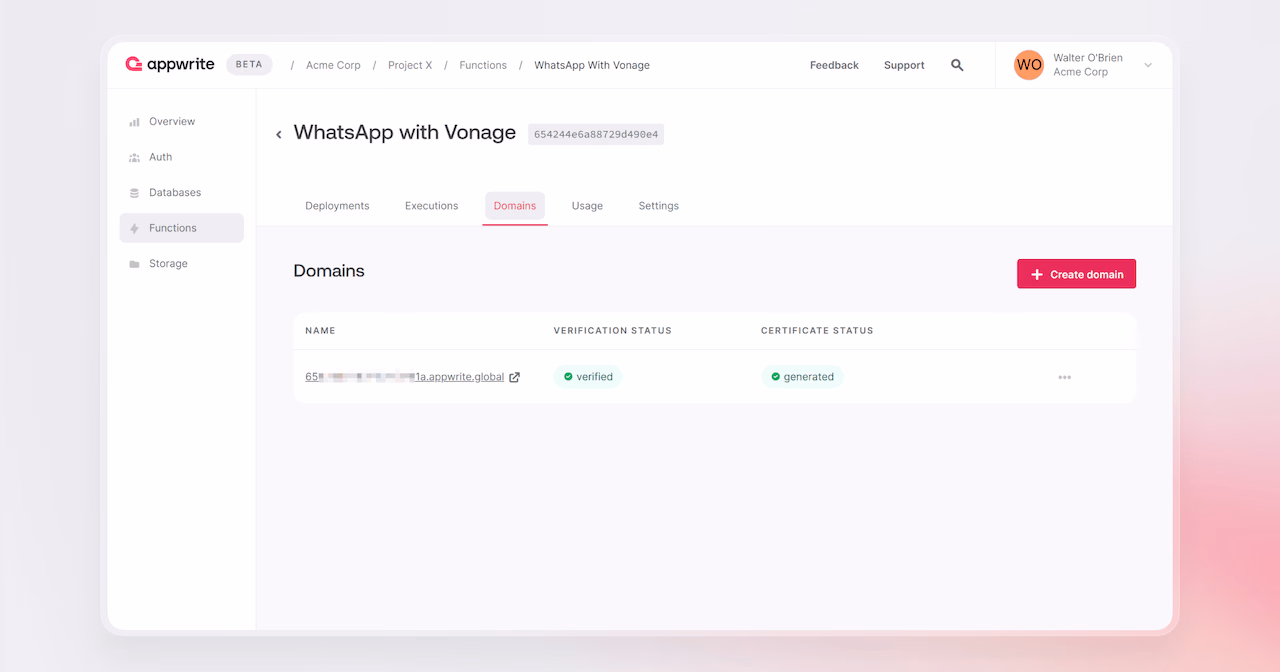The width and height of the screenshot is (1280, 672).
Task: Click the Storage folder icon in sidebar
Action: click(x=134, y=264)
